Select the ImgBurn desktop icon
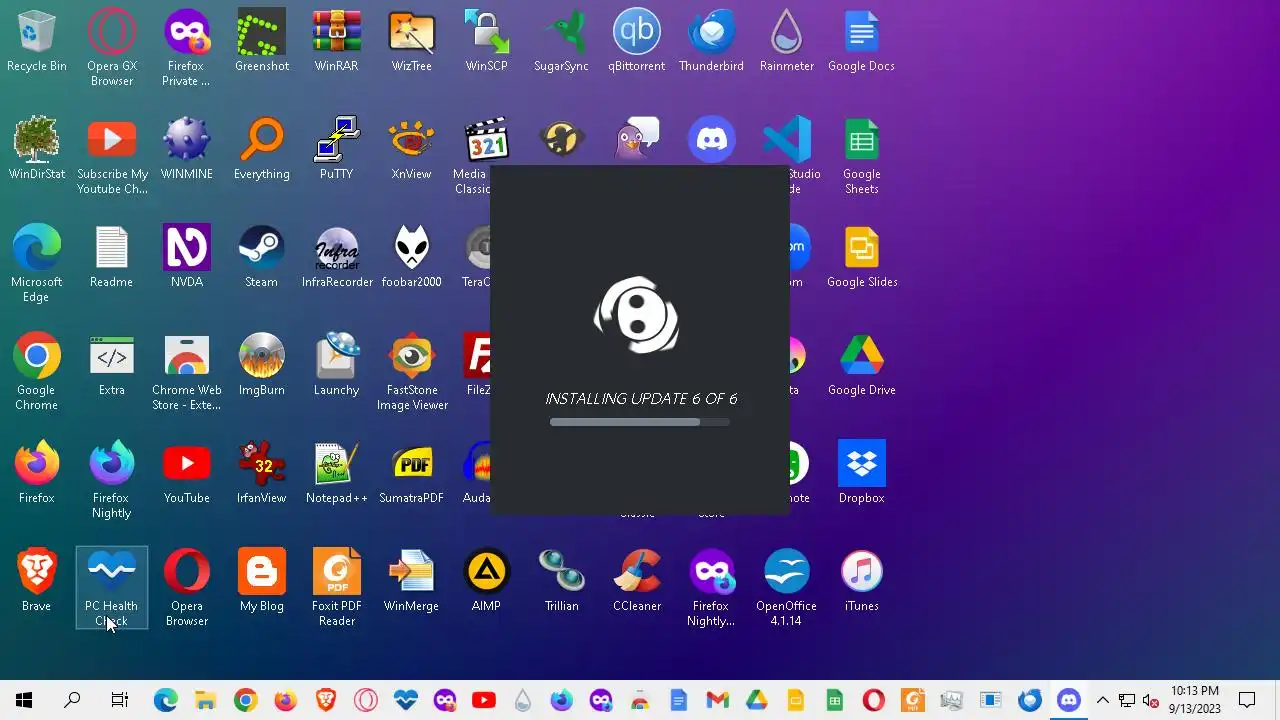Viewport: 1280px width, 720px height. click(x=261, y=366)
